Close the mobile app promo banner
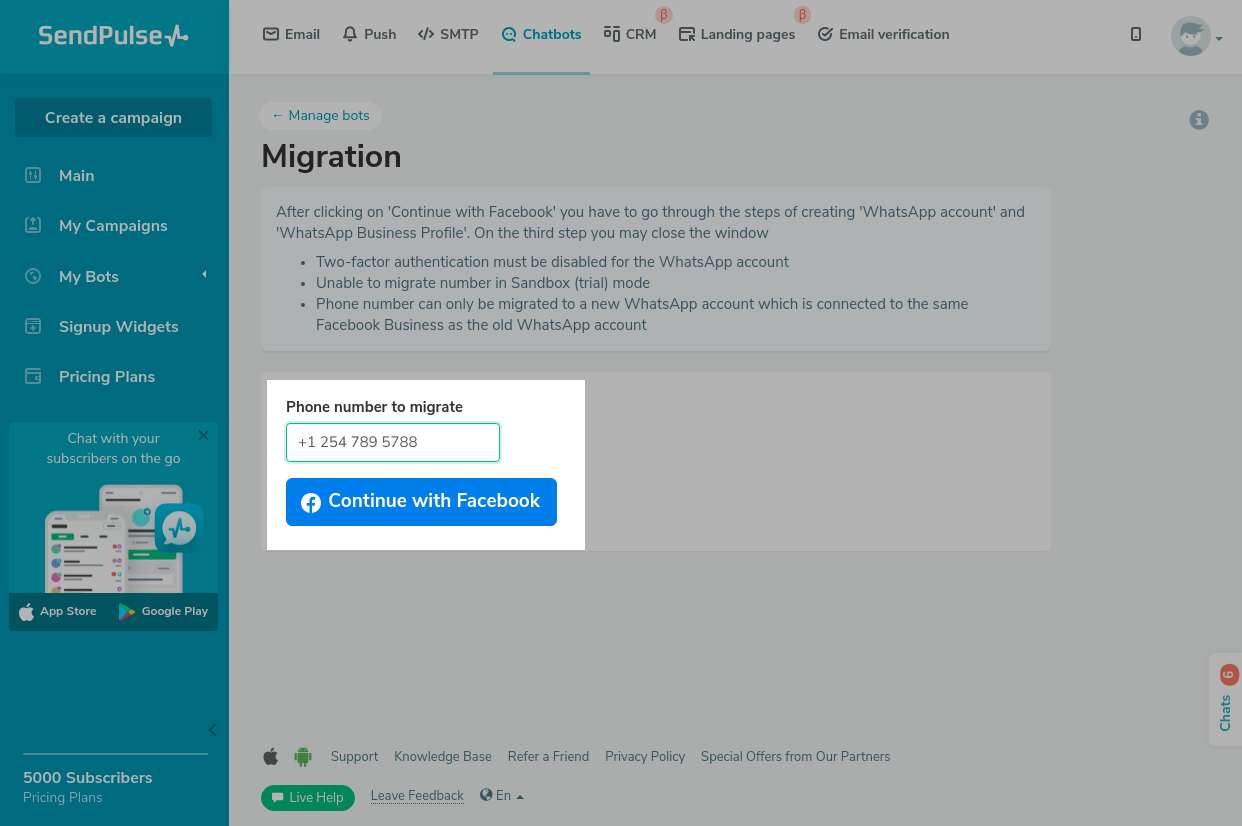The width and height of the screenshot is (1242, 826). coord(204,435)
